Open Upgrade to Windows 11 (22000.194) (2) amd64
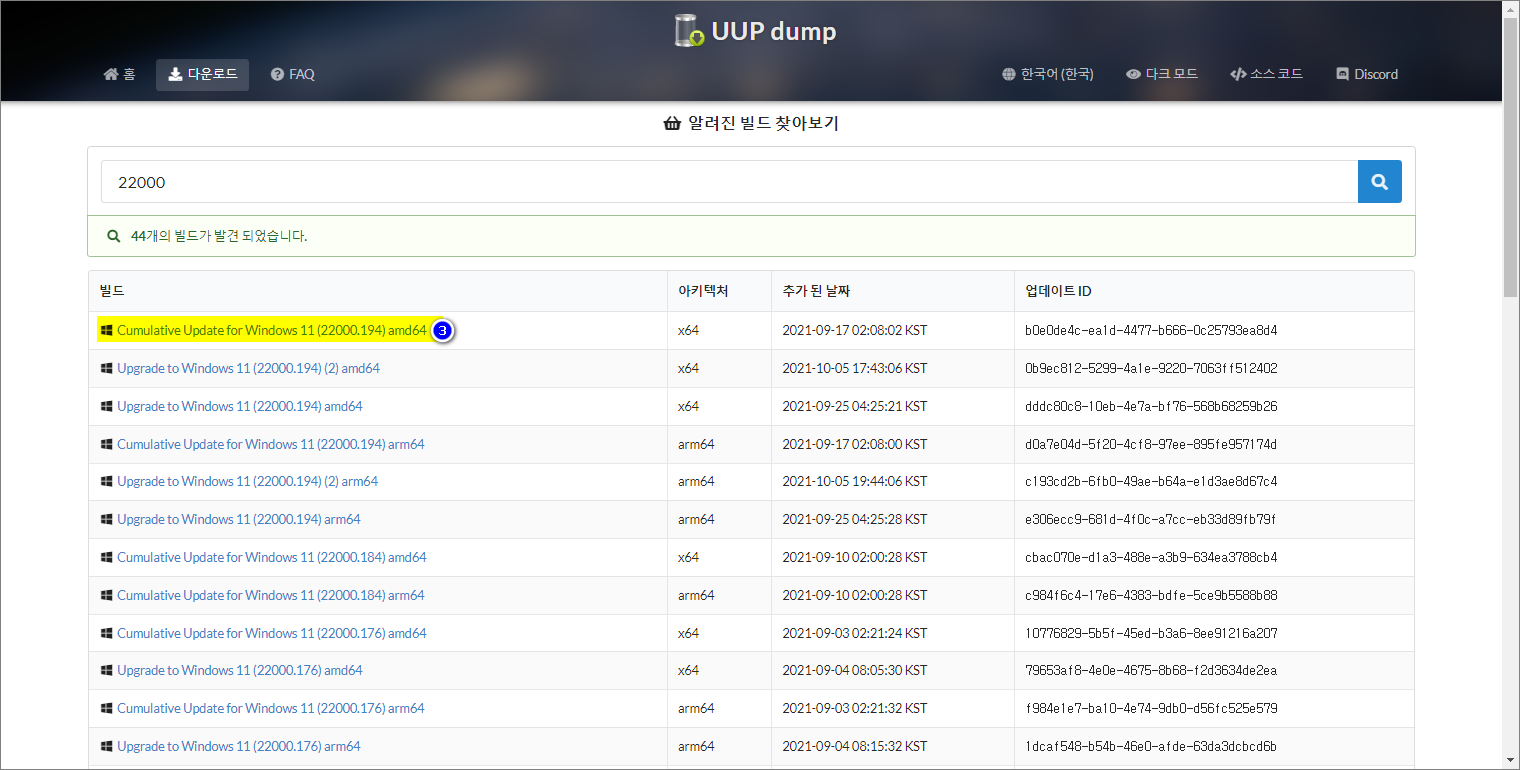1520x770 pixels. tap(248, 368)
